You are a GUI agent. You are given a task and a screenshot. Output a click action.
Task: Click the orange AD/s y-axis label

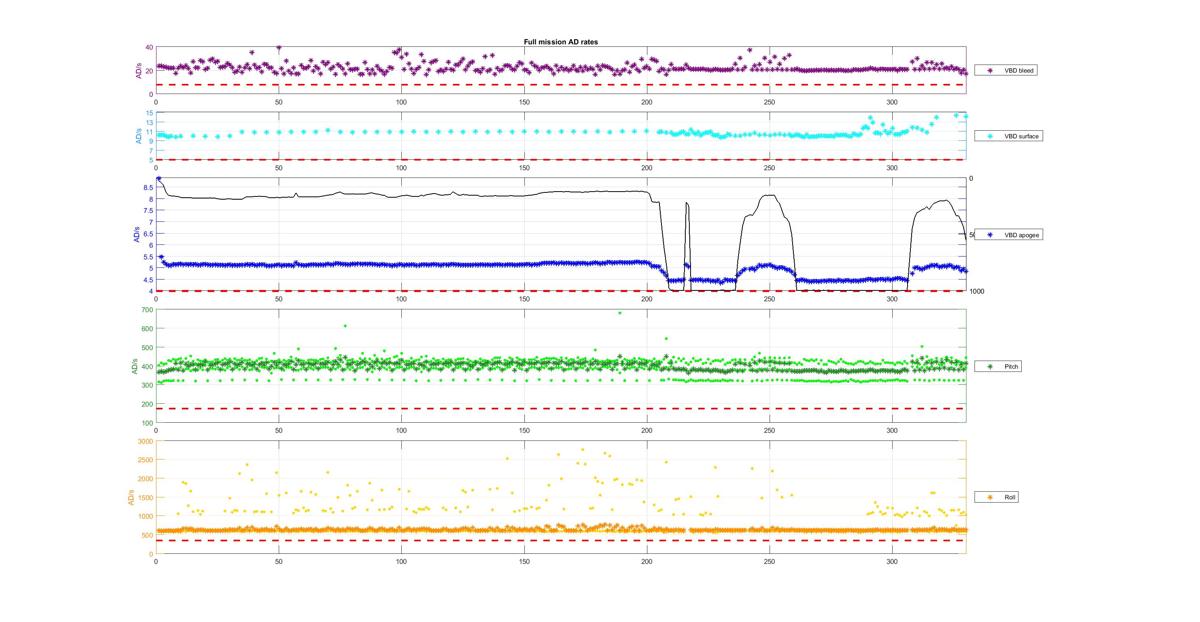click(131, 497)
